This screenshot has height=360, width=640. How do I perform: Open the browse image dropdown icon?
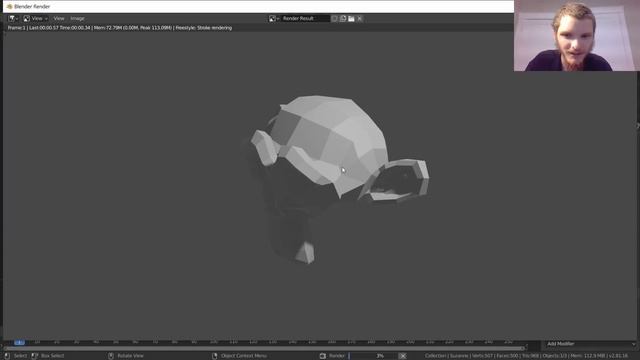click(273, 18)
